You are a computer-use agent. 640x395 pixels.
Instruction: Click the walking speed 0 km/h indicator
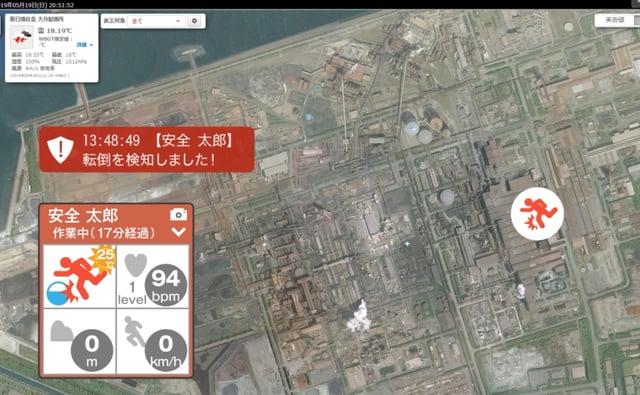click(x=165, y=351)
